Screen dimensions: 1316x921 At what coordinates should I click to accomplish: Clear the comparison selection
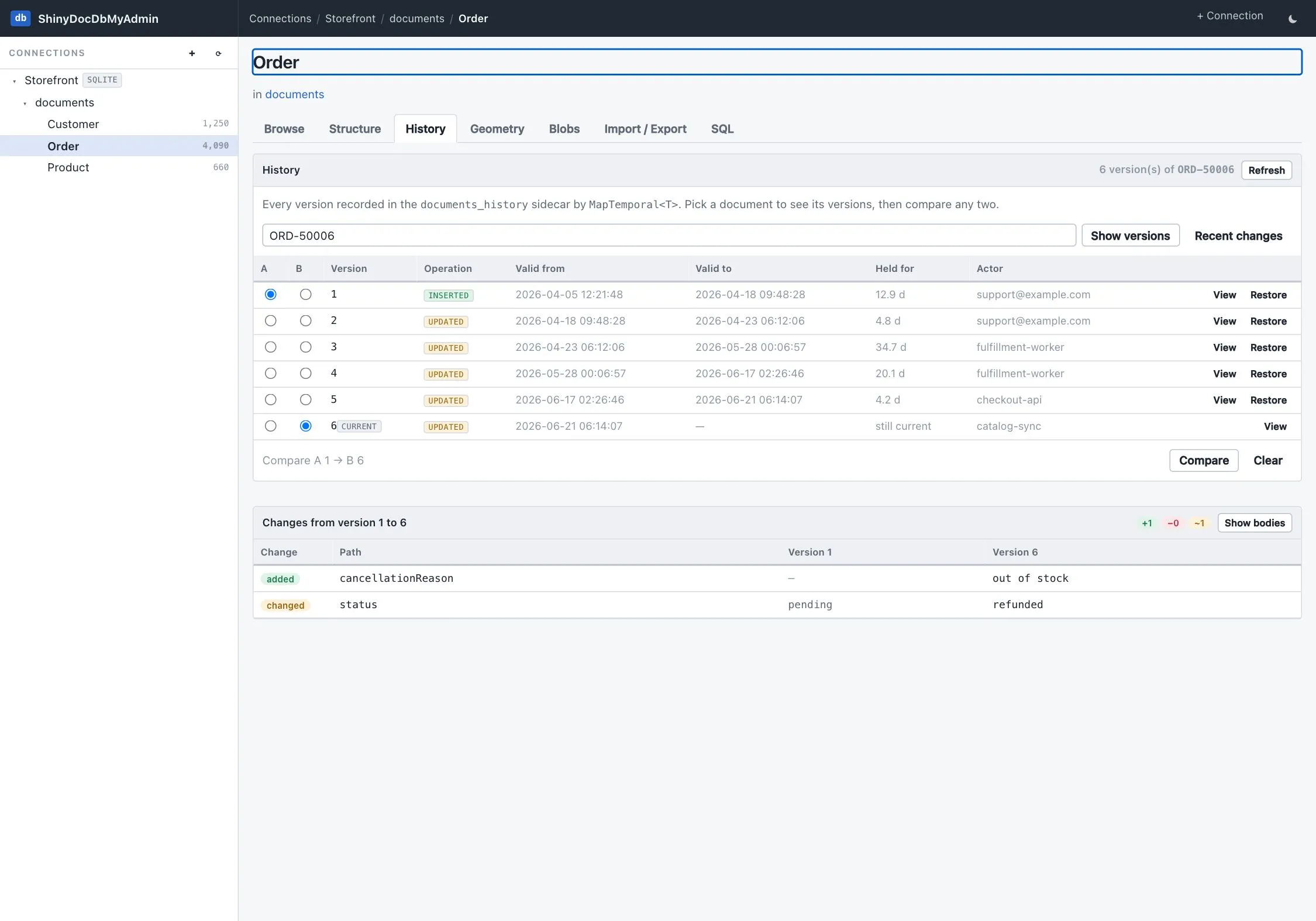click(x=1267, y=460)
